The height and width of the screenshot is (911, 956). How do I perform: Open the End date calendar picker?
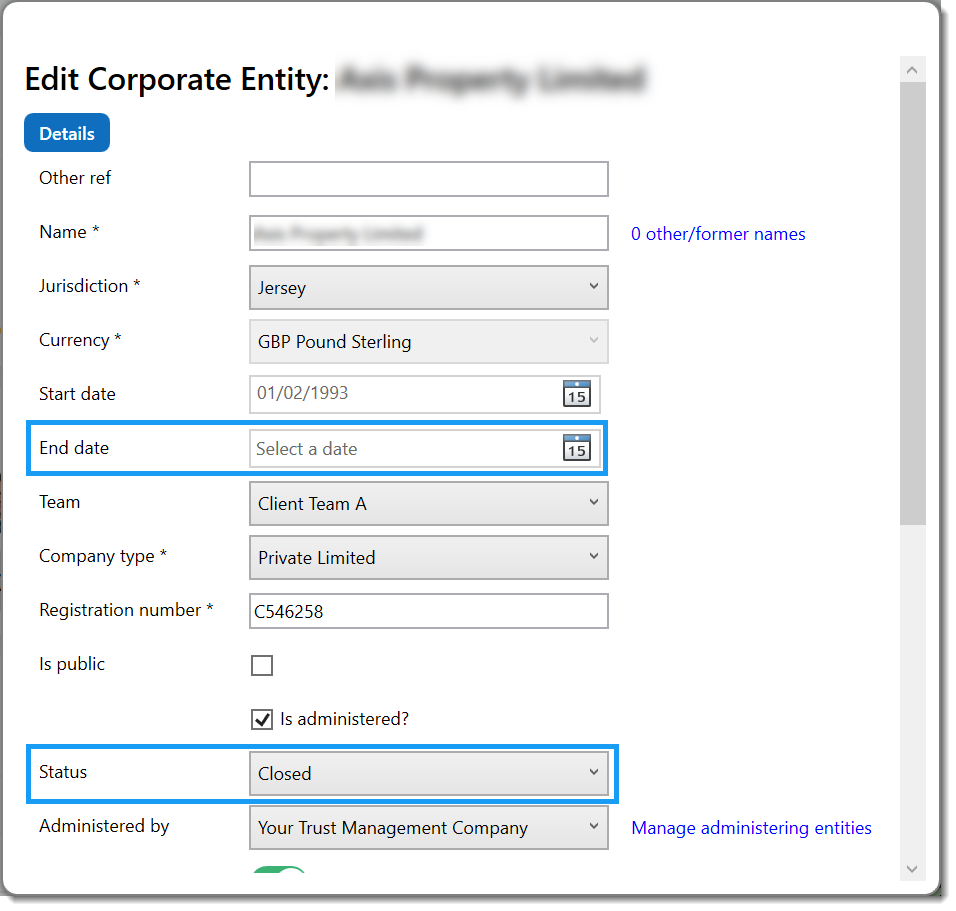pos(577,449)
